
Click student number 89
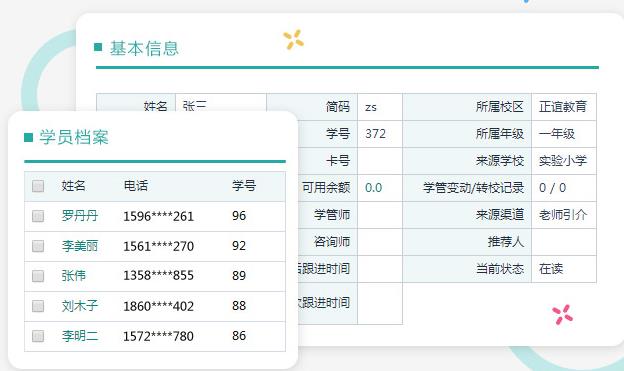[239, 275]
